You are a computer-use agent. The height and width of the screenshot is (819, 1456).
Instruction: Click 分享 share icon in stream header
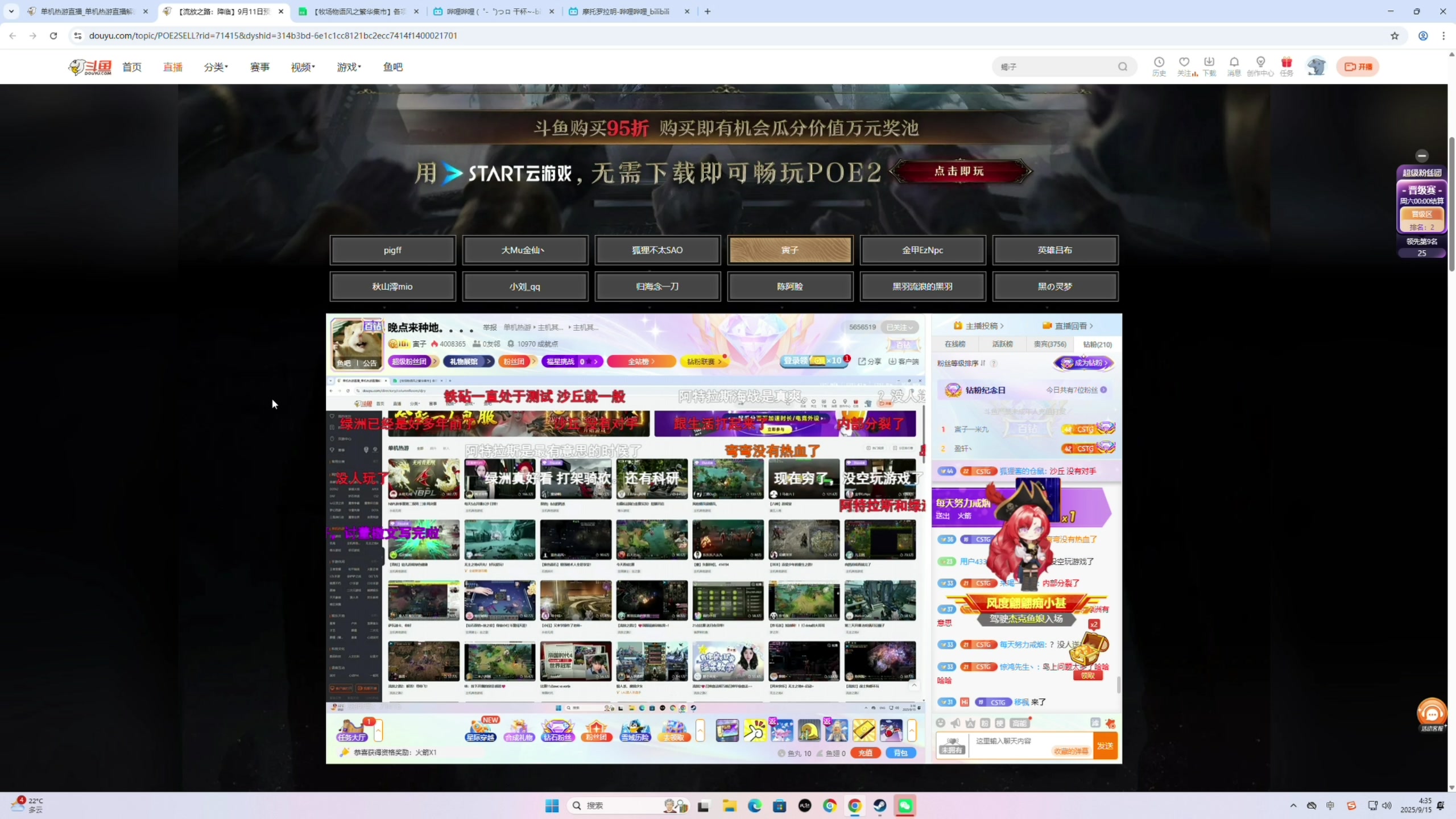(870, 362)
